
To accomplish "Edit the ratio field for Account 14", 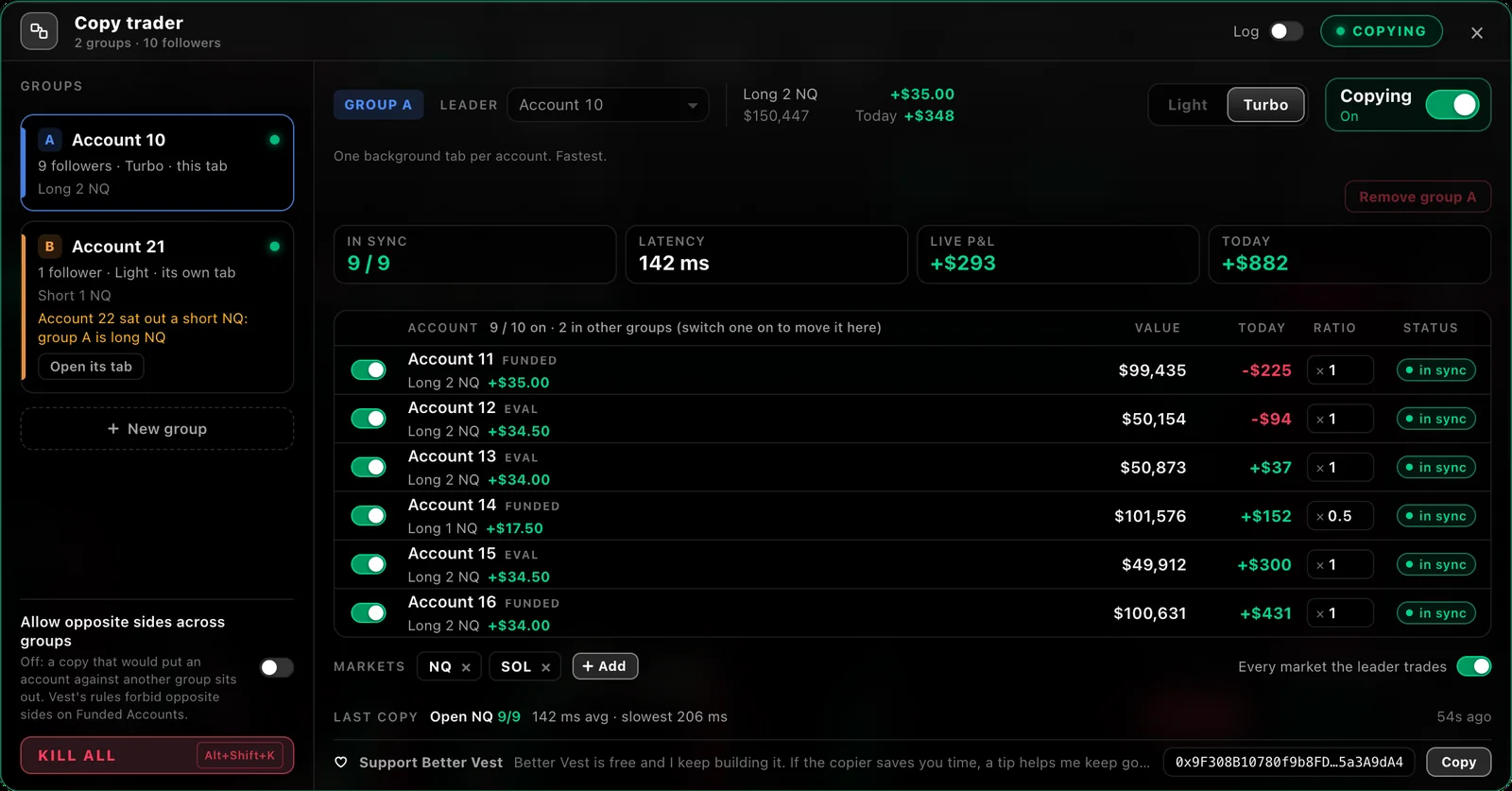I will (1340, 516).
